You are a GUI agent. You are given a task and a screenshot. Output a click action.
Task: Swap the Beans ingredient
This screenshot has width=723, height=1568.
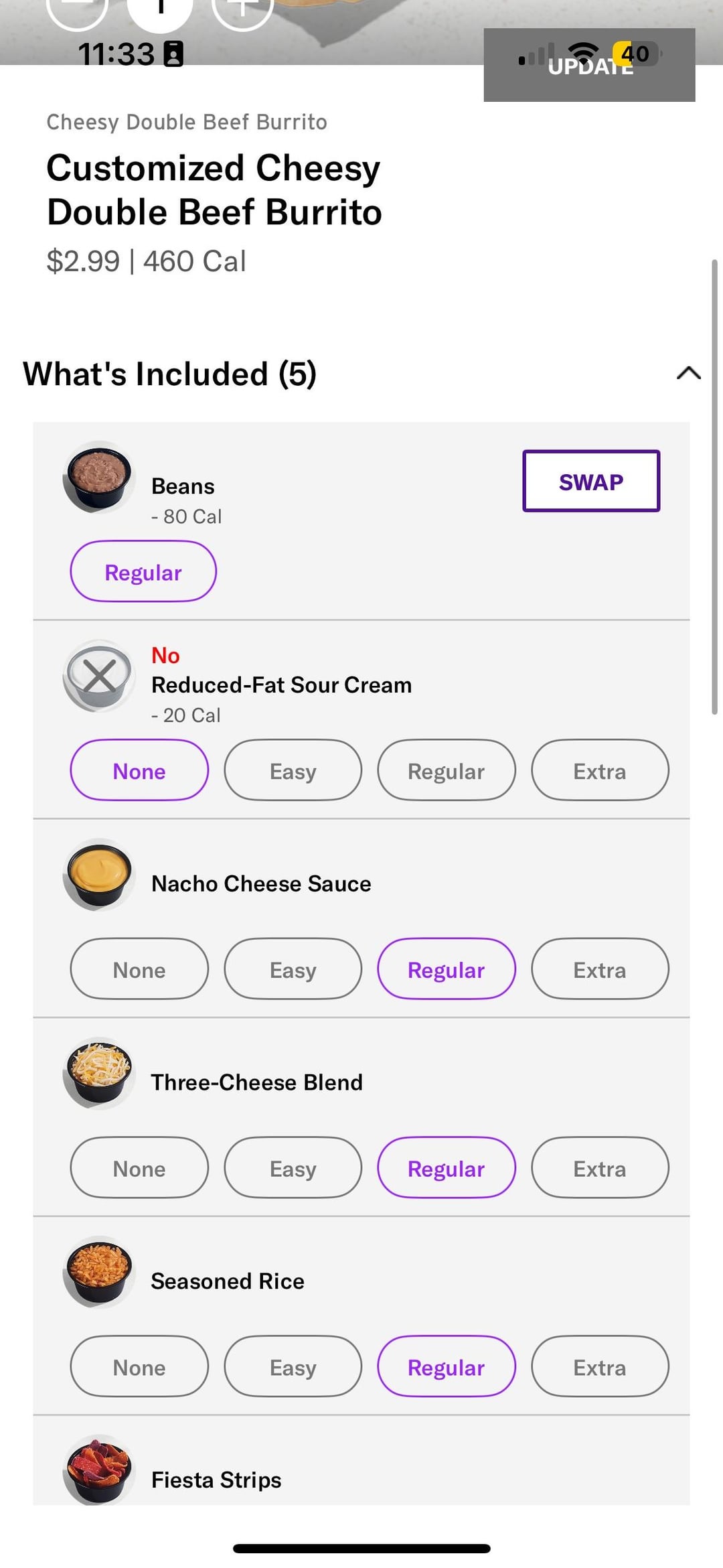pos(591,481)
